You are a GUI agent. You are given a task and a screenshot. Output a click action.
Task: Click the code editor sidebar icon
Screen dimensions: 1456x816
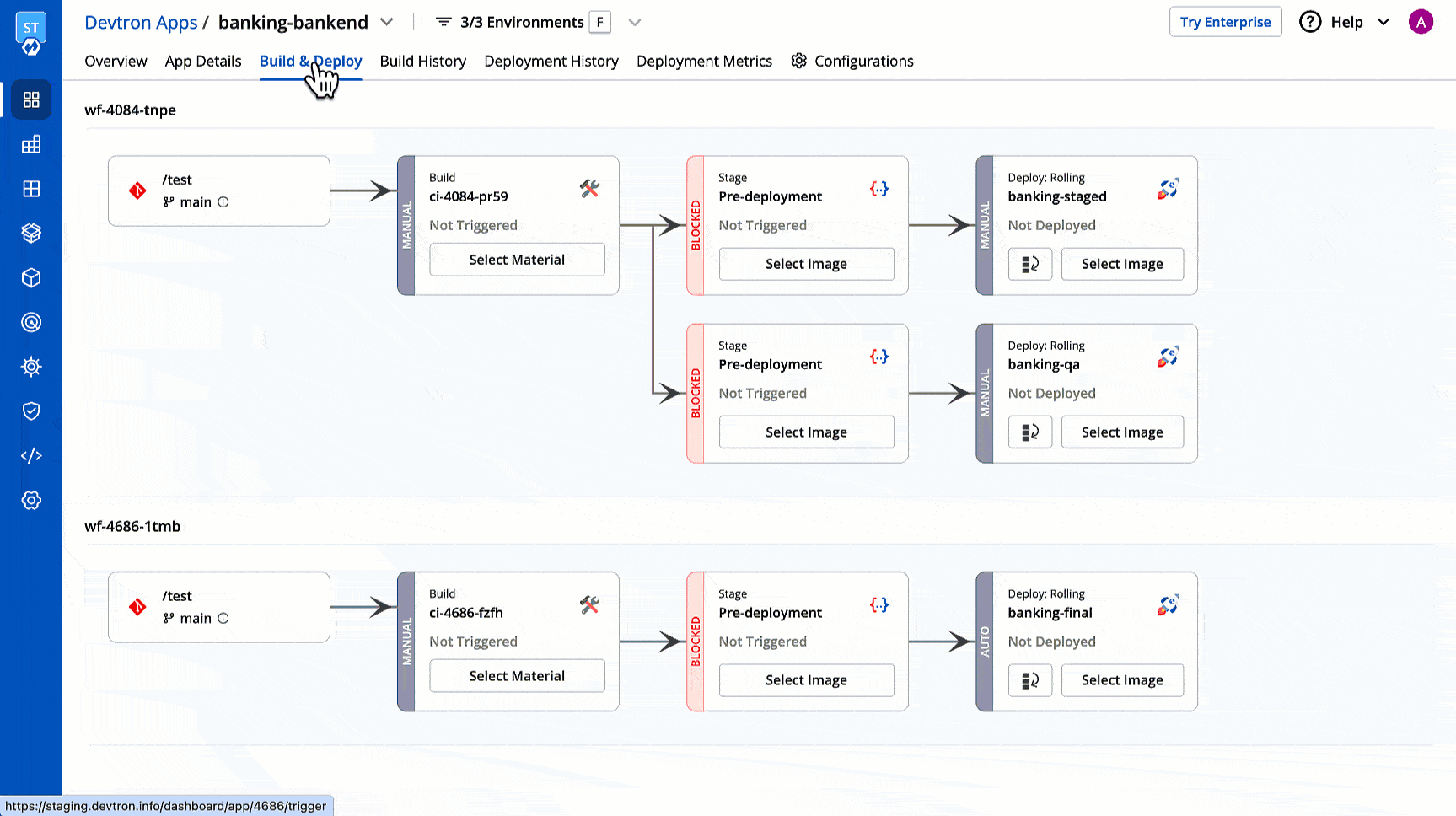(31, 456)
